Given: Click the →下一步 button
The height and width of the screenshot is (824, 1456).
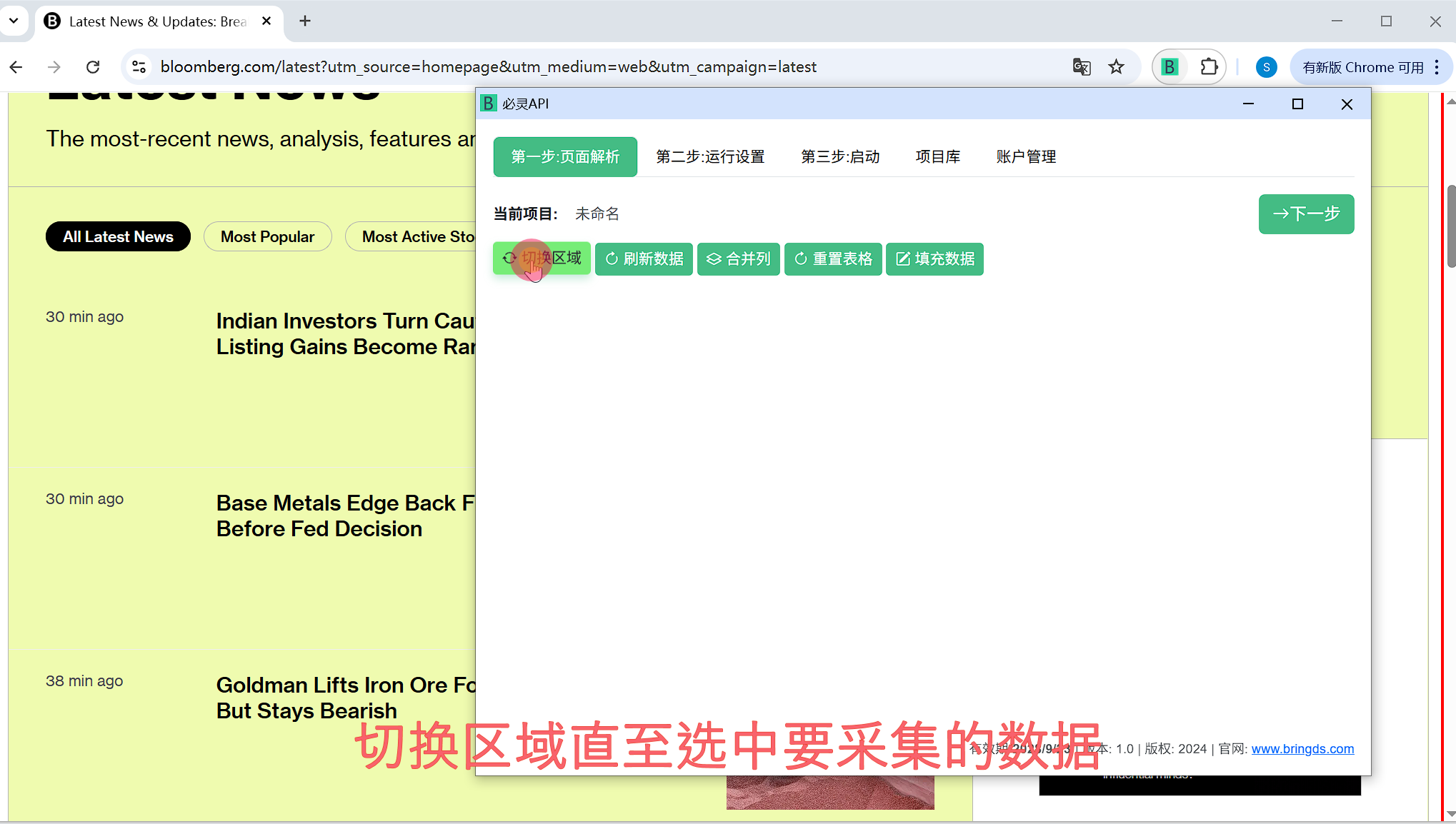Looking at the screenshot, I should click(1305, 213).
